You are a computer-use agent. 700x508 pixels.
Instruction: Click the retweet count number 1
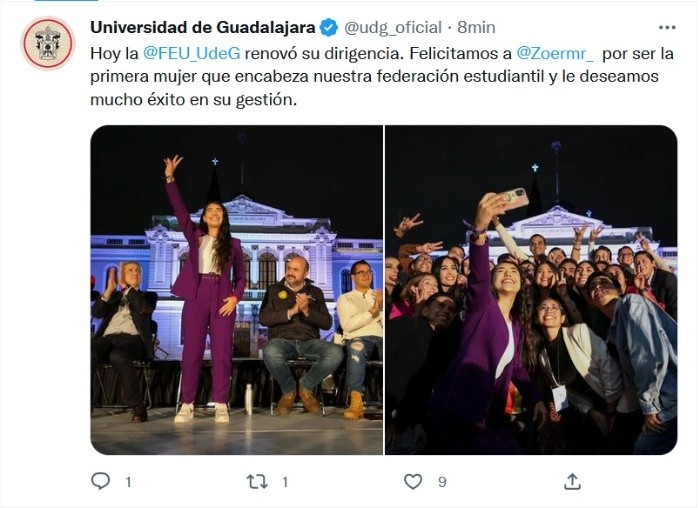[x=285, y=482]
